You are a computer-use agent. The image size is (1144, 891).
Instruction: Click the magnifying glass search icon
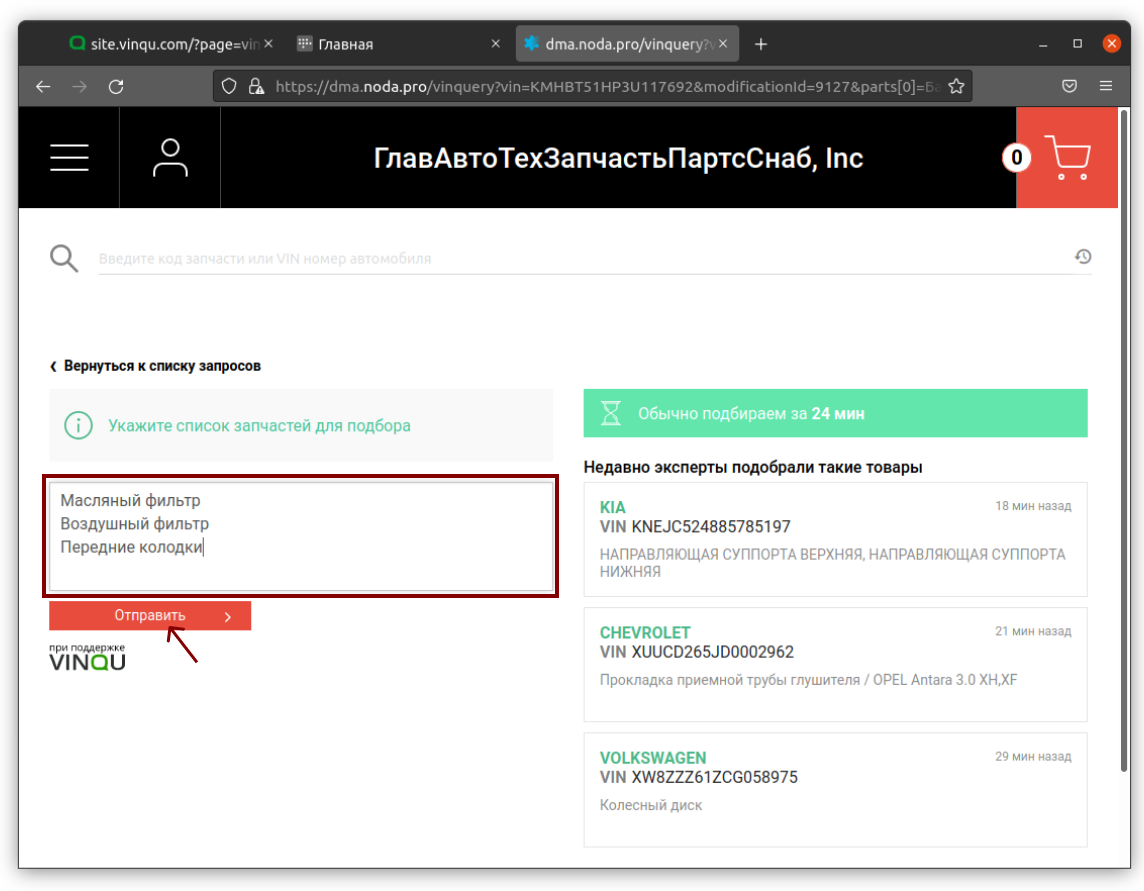tap(64, 259)
